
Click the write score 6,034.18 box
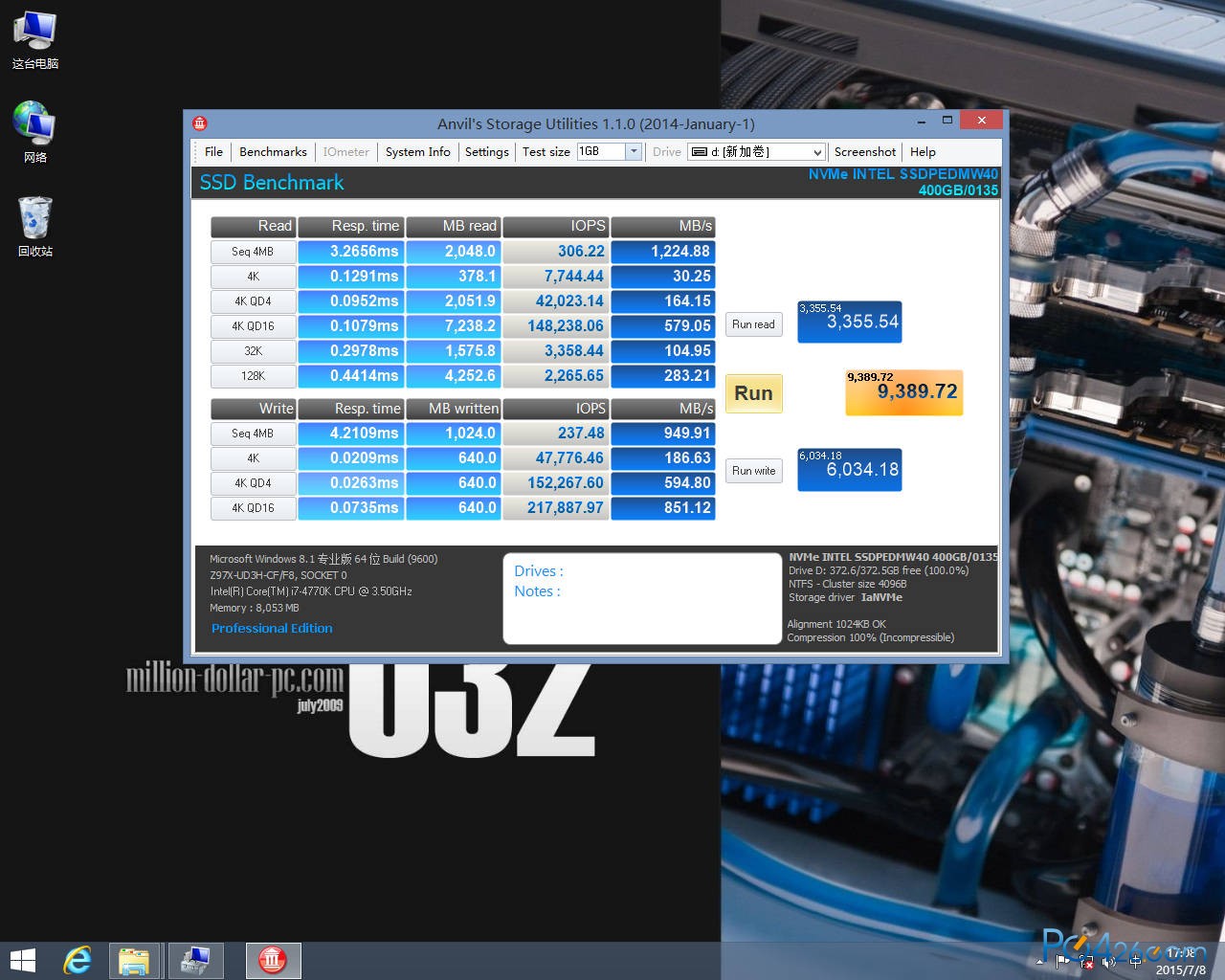[x=850, y=469]
